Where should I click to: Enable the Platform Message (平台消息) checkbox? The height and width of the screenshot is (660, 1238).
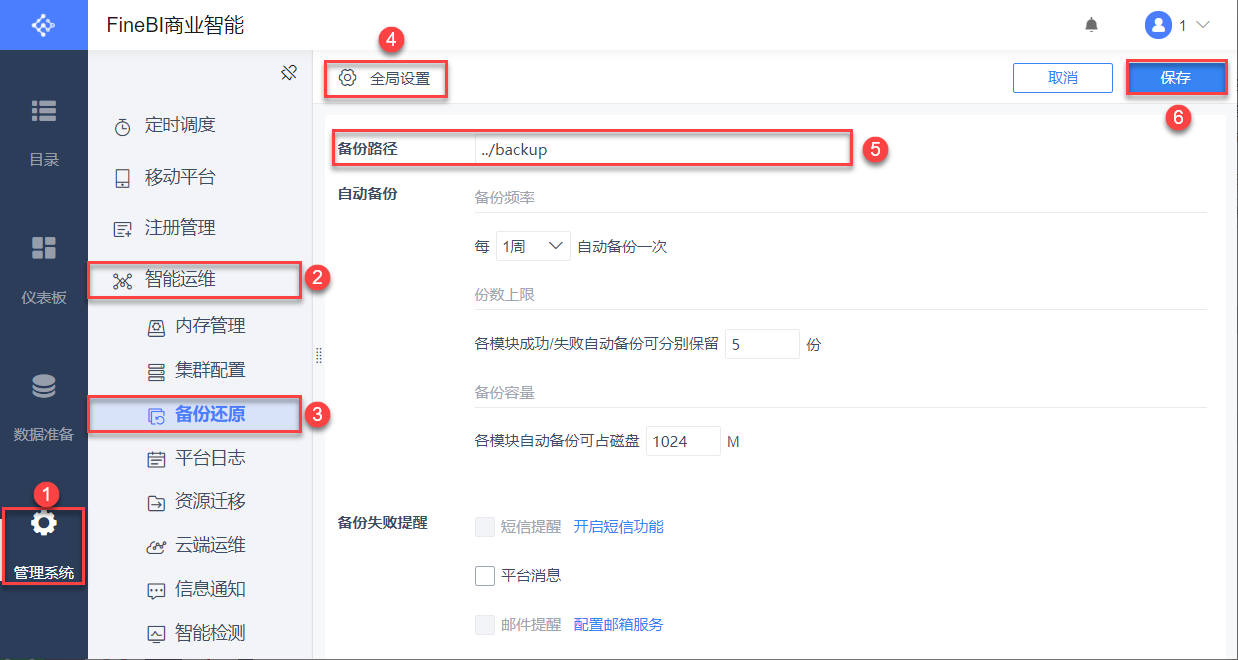pyautogui.click(x=485, y=575)
